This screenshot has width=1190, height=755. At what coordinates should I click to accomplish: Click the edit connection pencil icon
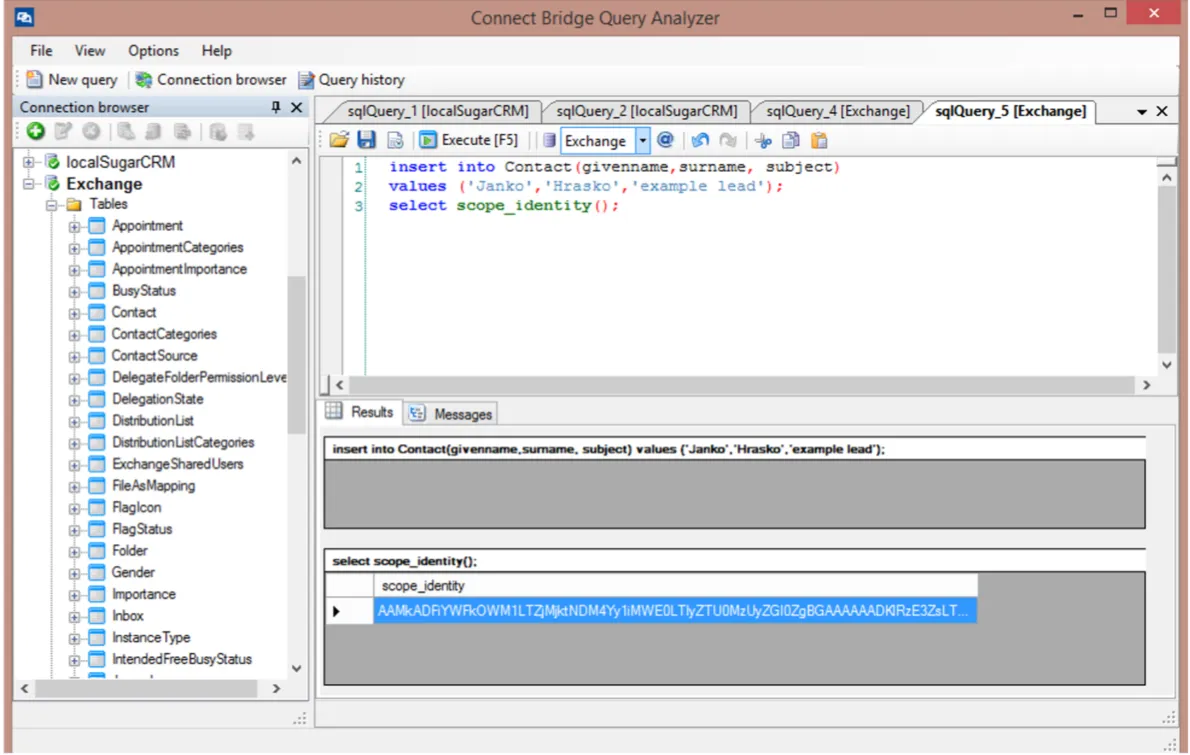point(63,131)
